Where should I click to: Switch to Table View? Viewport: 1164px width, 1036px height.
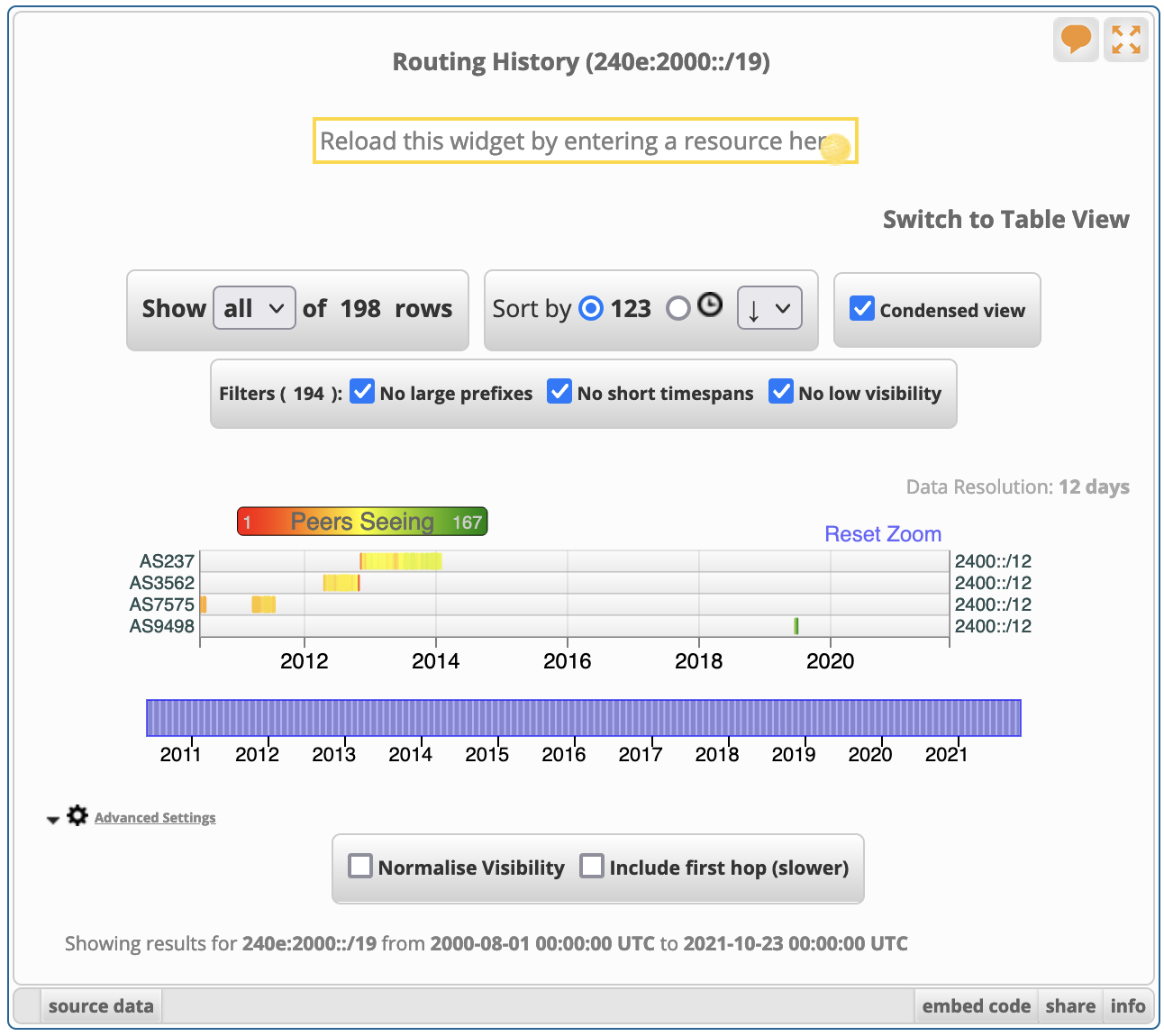(1005, 220)
